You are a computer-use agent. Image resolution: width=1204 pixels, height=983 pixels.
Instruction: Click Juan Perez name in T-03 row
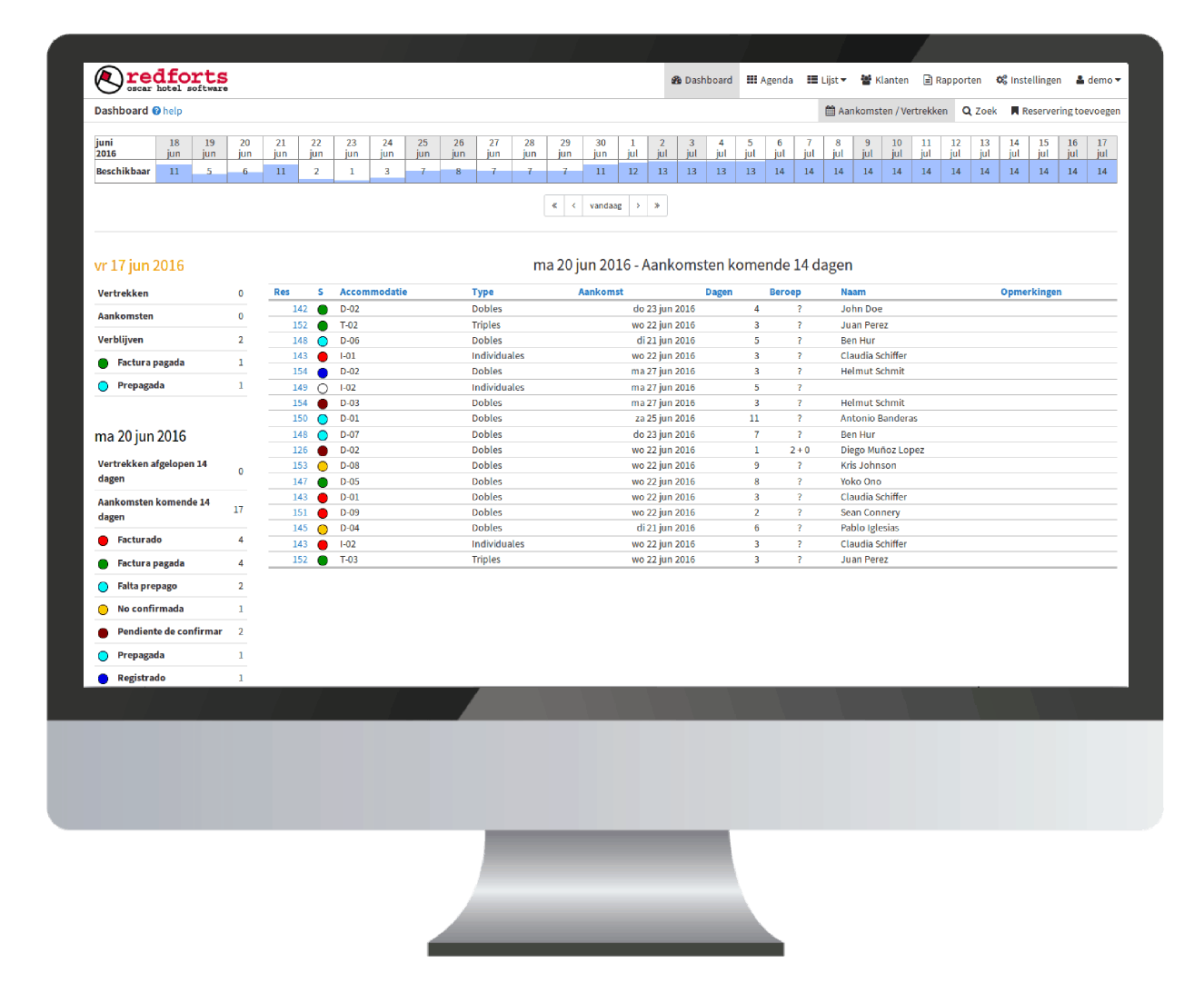(864, 561)
